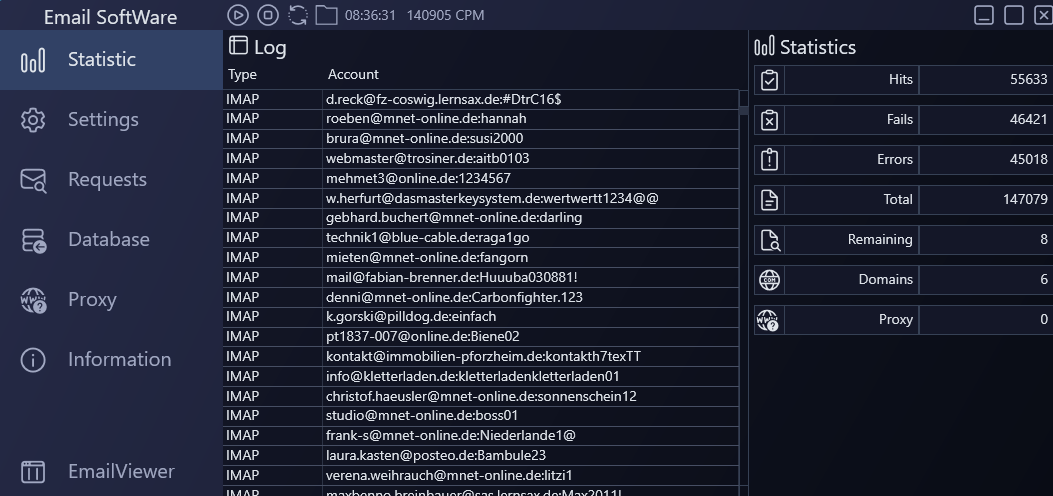Click the refresh arrows icon
This screenshot has width=1053, height=496.
(297, 15)
